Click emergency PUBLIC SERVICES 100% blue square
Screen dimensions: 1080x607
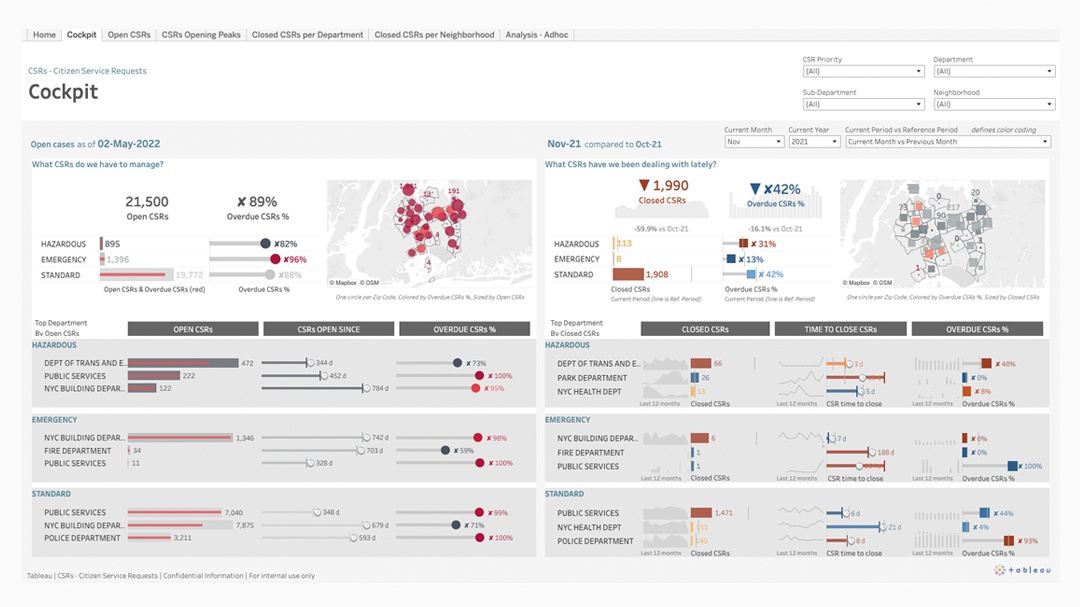pos(1012,466)
